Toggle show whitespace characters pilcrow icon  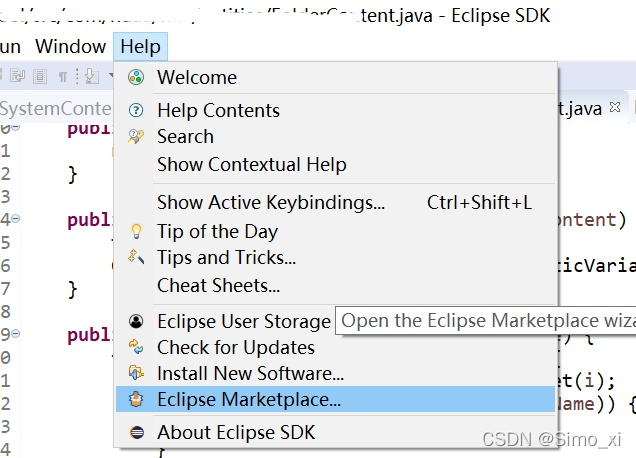62,76
